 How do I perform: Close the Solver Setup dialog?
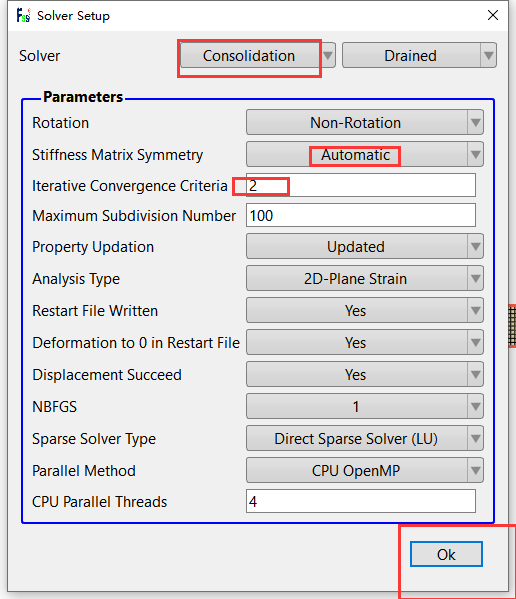[493, 15]
